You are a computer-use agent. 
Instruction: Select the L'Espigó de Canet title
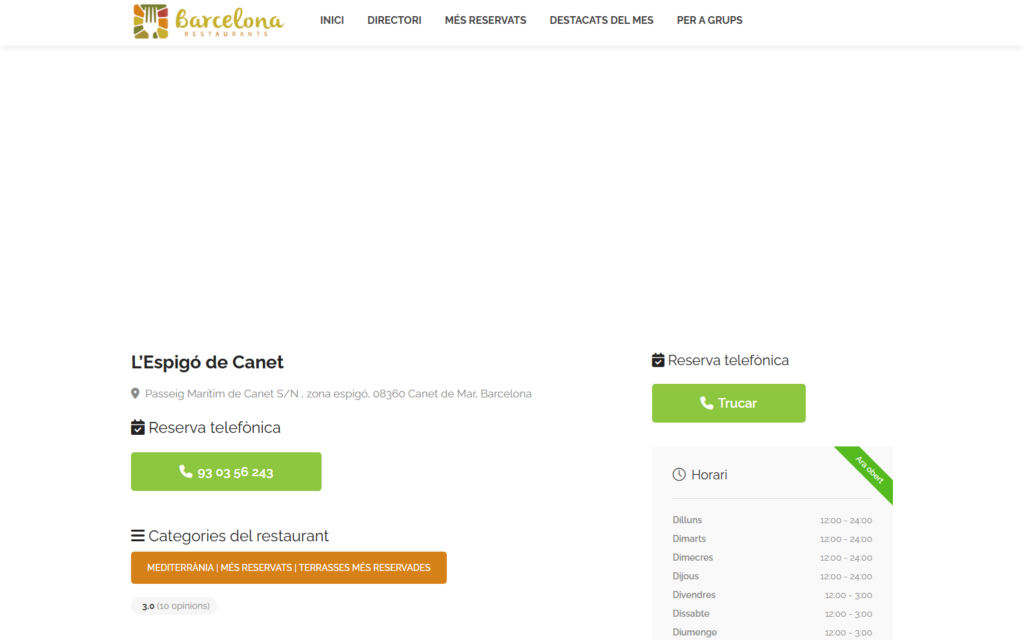pos(207,362)
